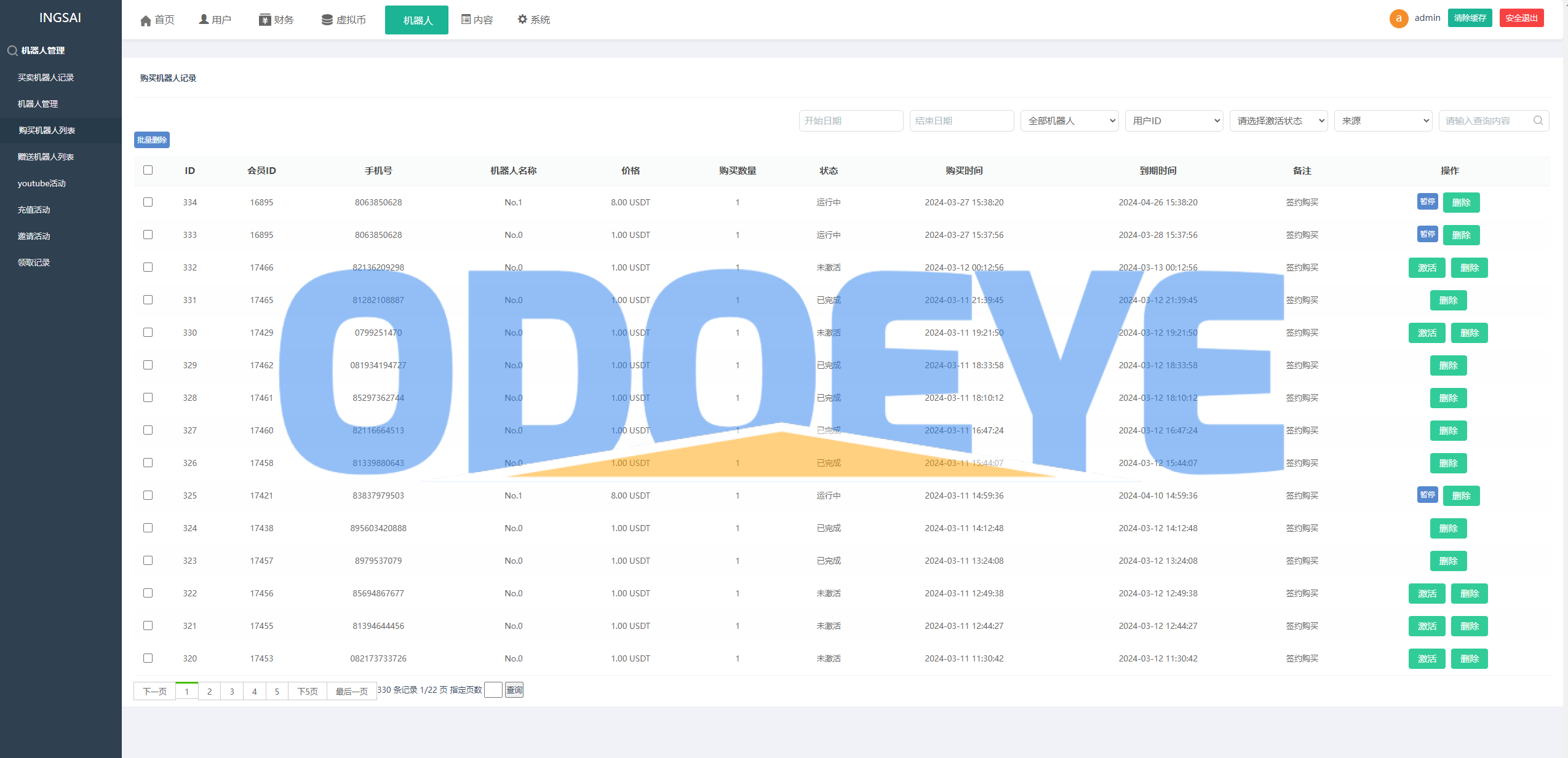
Task: Click the 批量删除 button
Action: coord(151,140)
